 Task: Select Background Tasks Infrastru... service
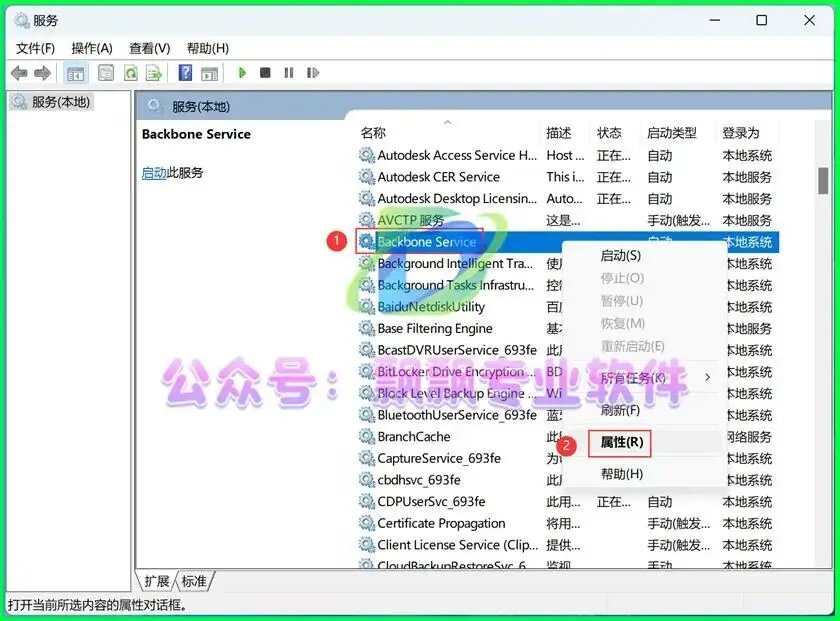coord(456,285)
